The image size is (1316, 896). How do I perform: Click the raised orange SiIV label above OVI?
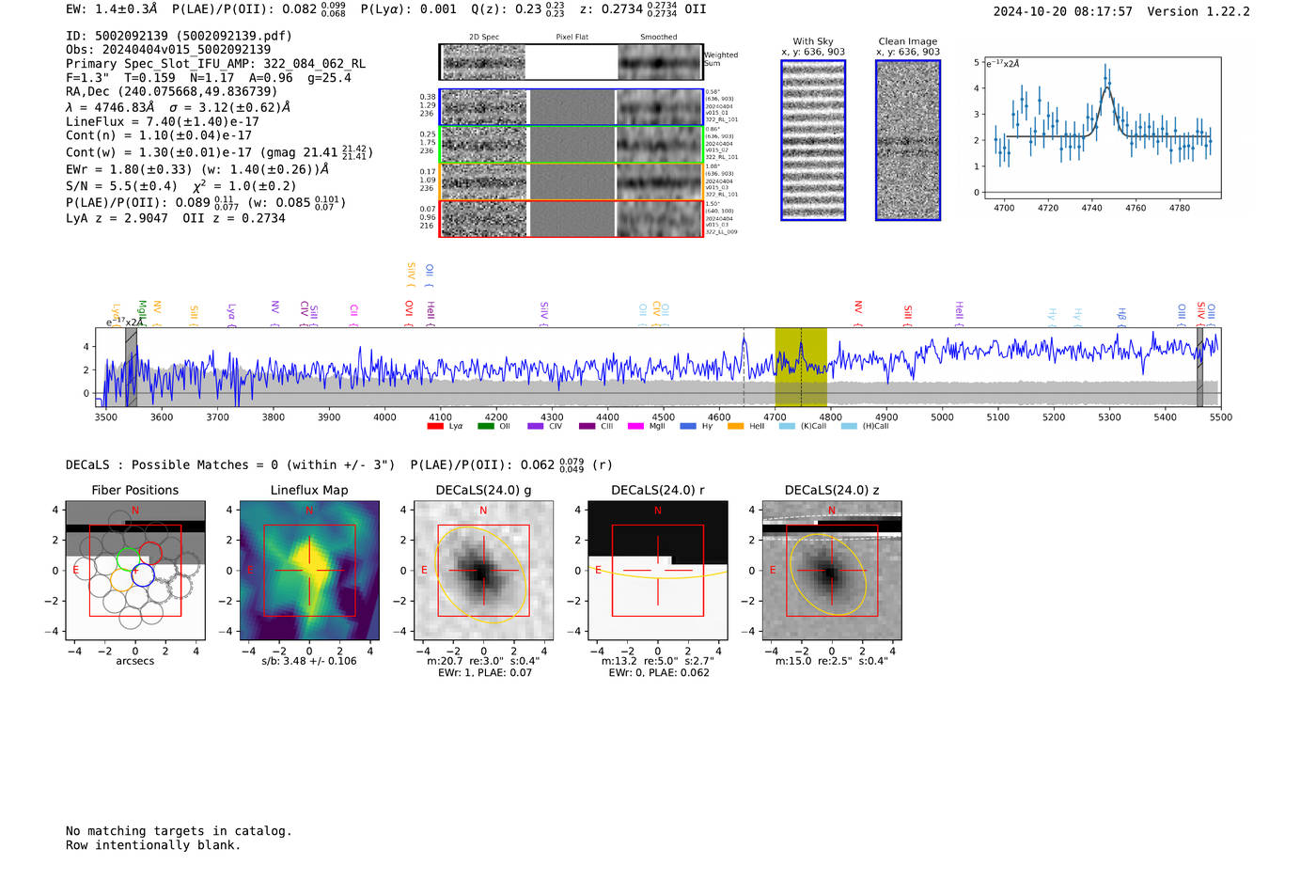(x=411, y=275)
